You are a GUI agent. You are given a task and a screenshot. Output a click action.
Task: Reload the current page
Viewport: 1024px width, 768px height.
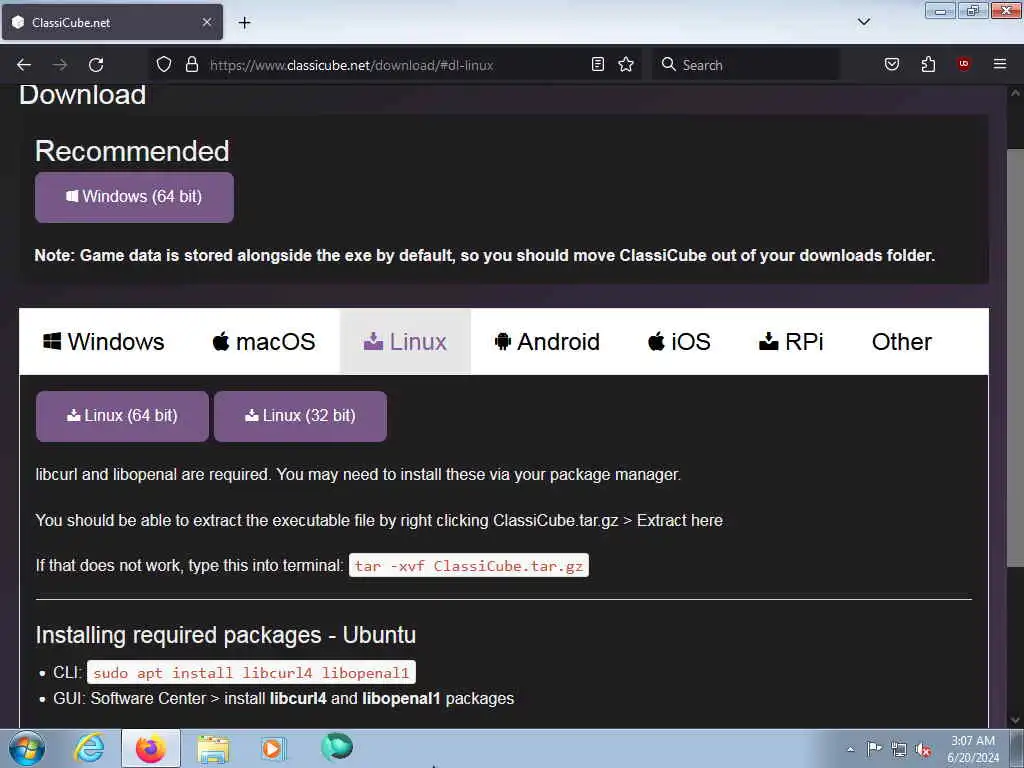click(x=96, y=65)
